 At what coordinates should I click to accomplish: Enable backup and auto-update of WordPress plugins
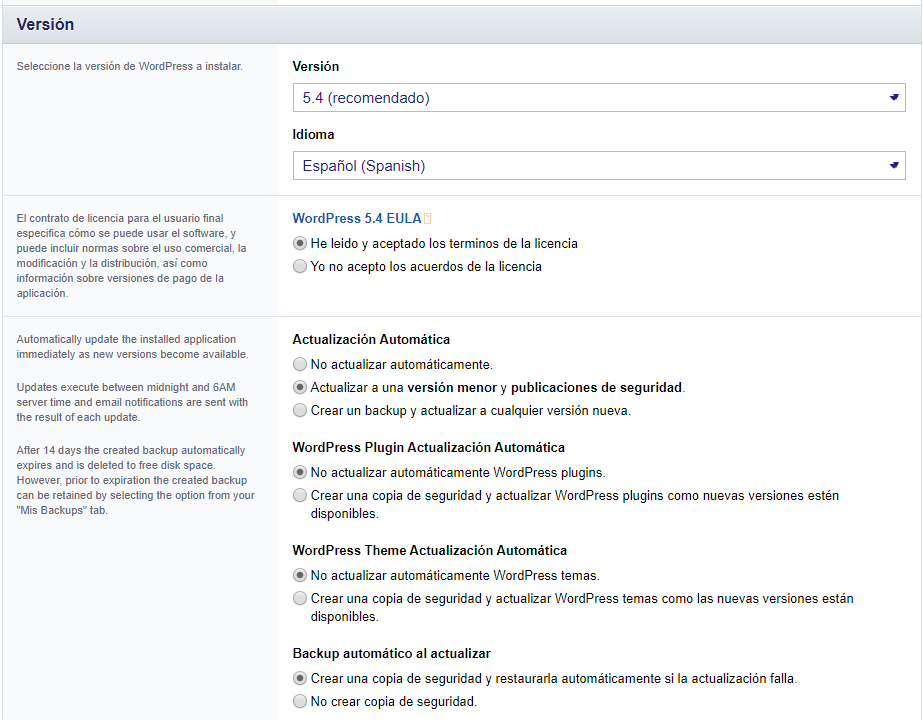pos(300,495)
